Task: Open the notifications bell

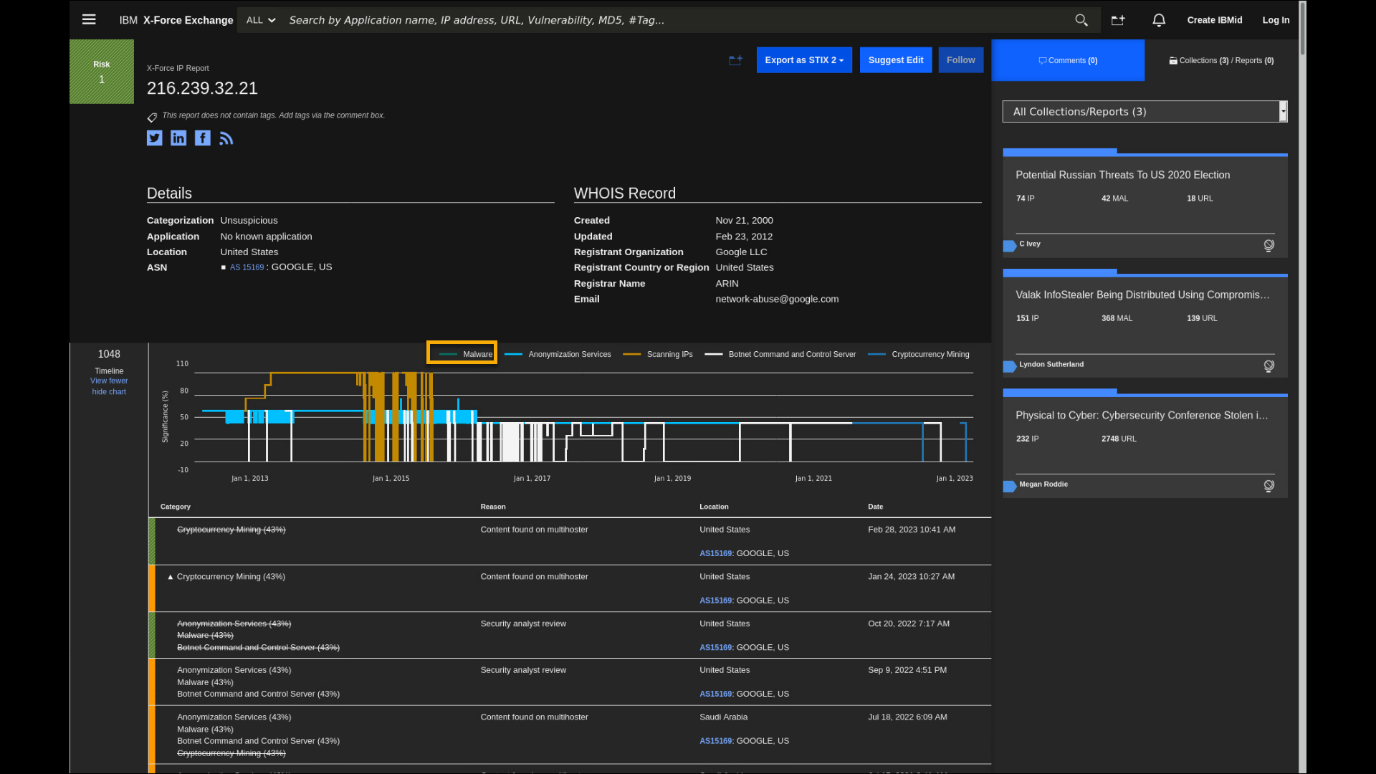Action: (1159, 20)
